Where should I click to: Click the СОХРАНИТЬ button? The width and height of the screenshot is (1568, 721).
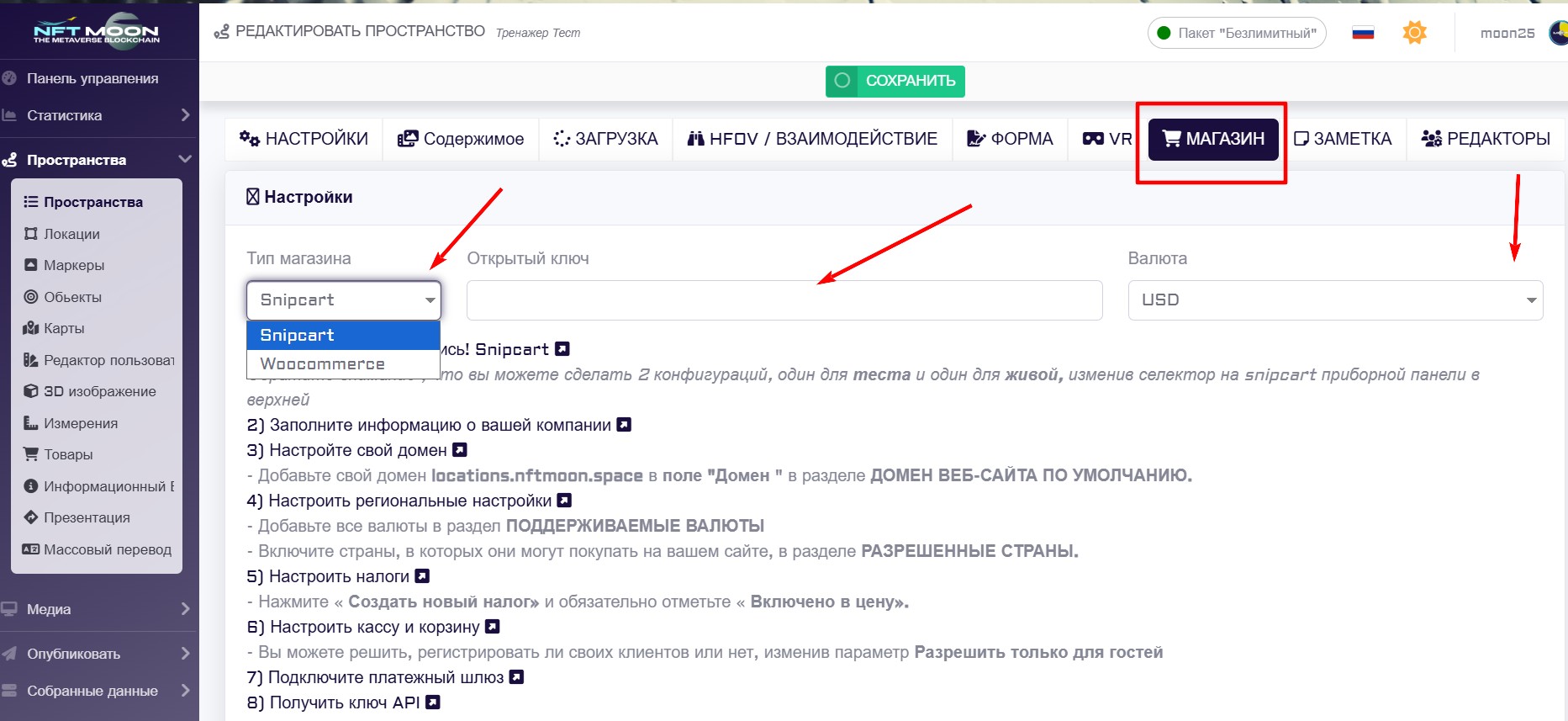click(x=895, y=81)
